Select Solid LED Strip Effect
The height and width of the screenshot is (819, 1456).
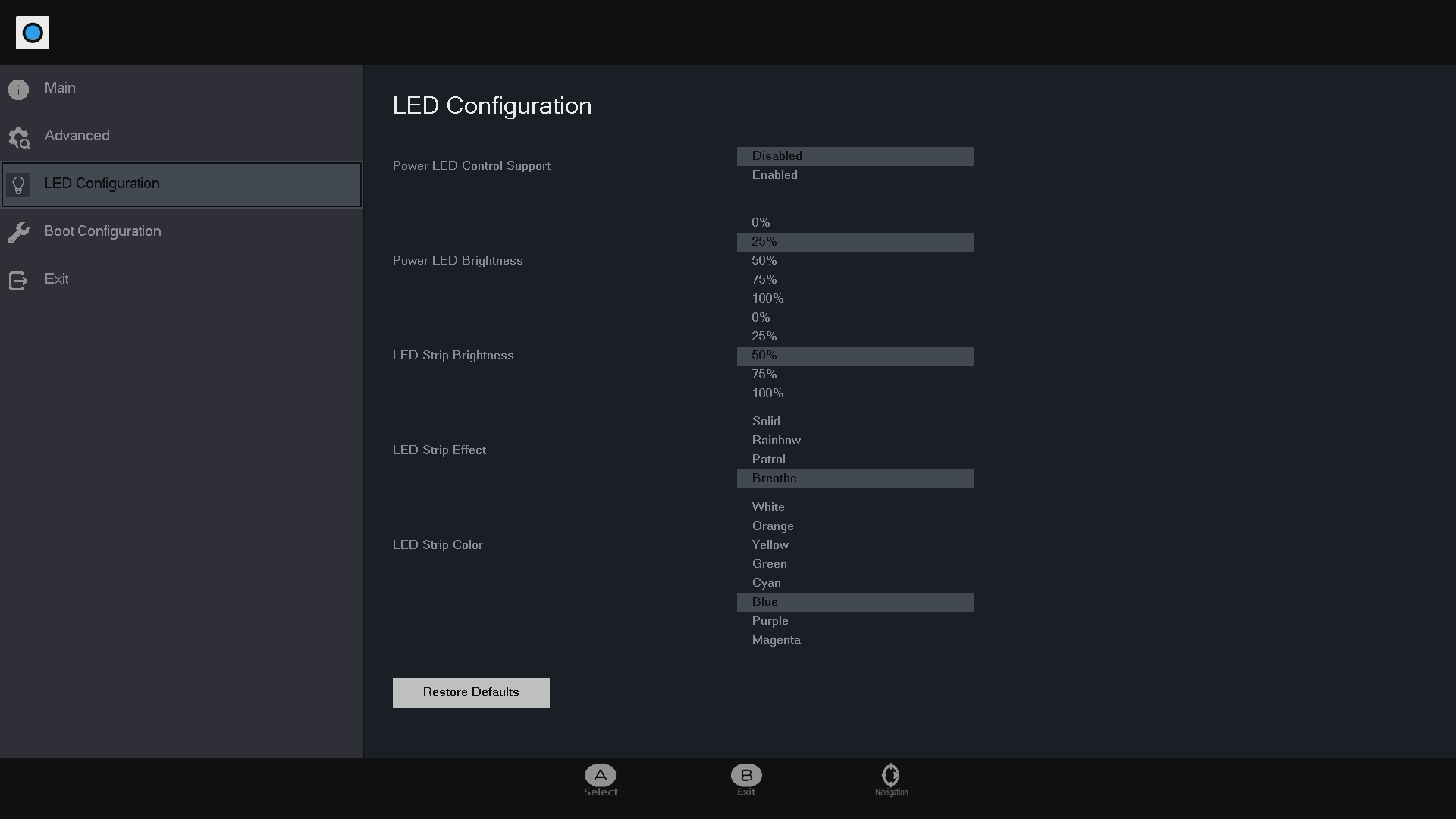(x=855, y=422)
